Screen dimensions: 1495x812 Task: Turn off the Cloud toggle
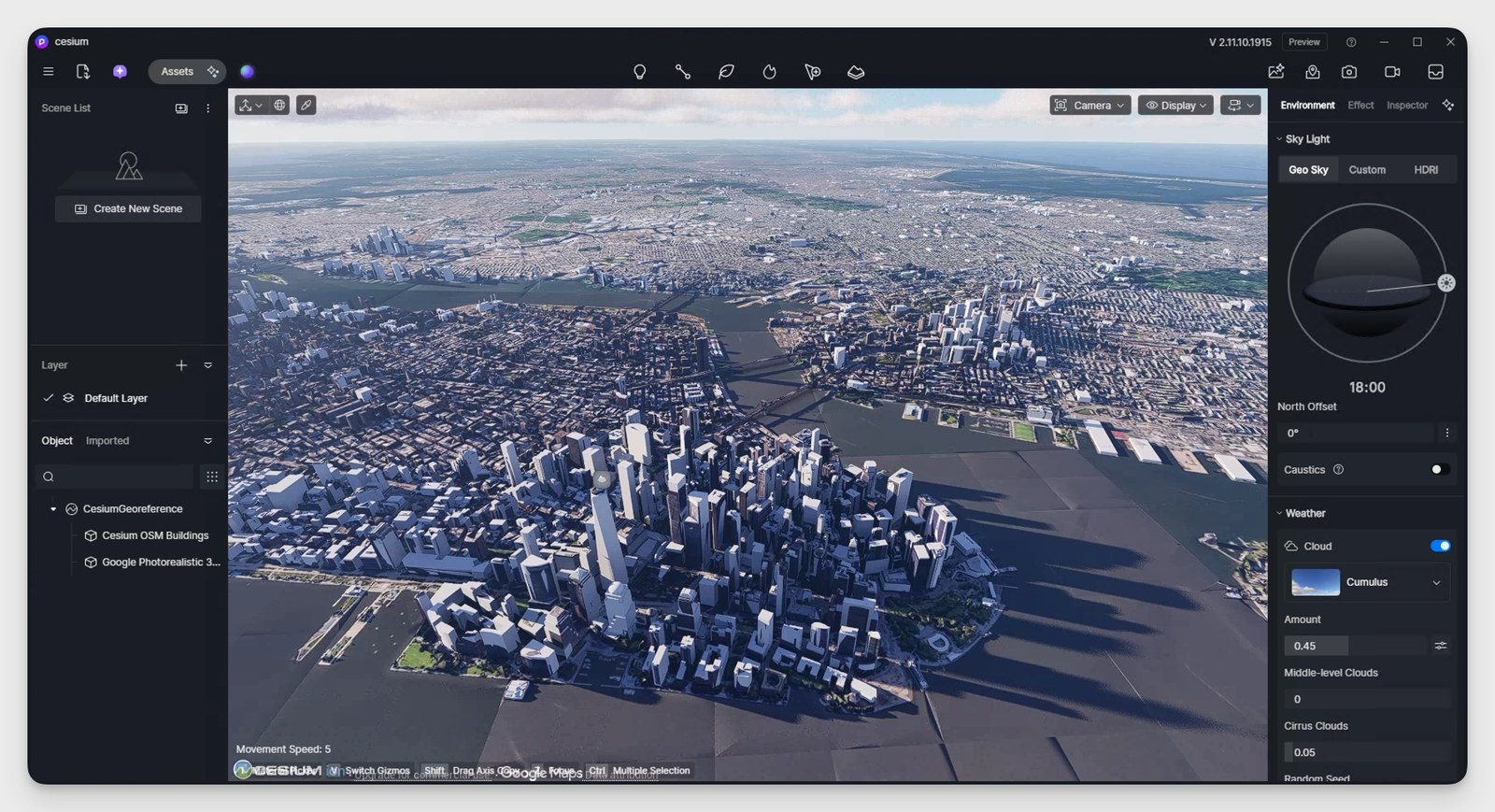(x=1440, y=547)
